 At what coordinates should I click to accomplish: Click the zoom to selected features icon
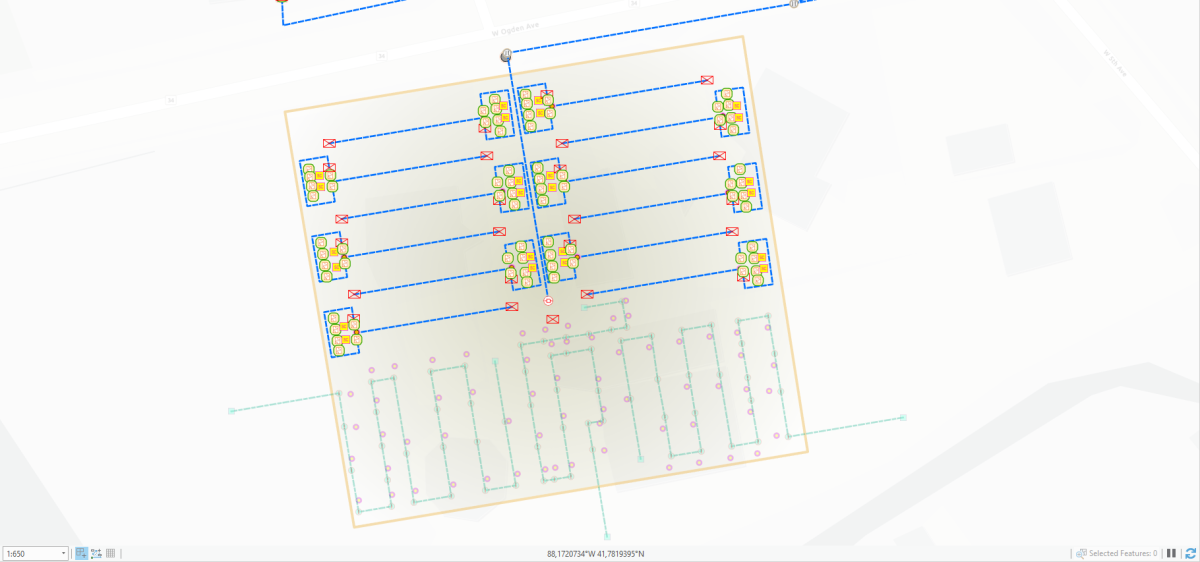pyautogui.click(x=1081, y=553)
